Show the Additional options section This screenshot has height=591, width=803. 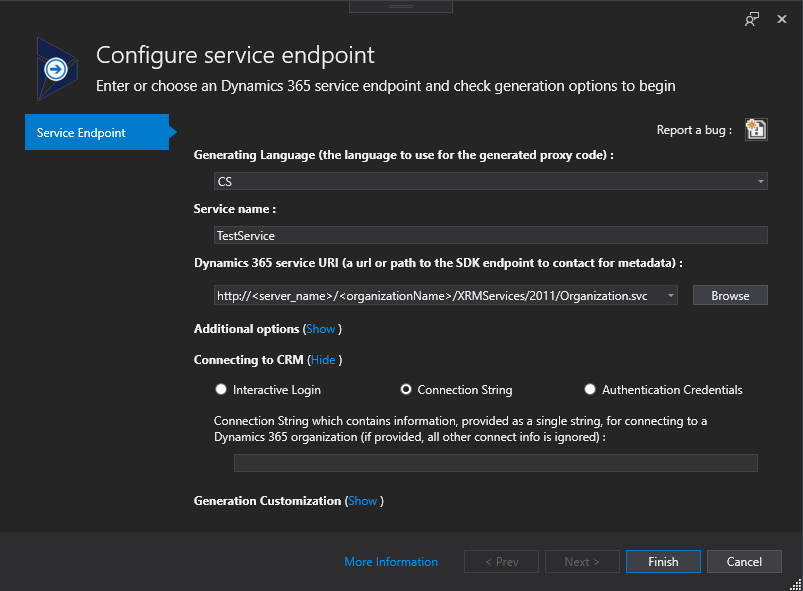click(320, 329)
